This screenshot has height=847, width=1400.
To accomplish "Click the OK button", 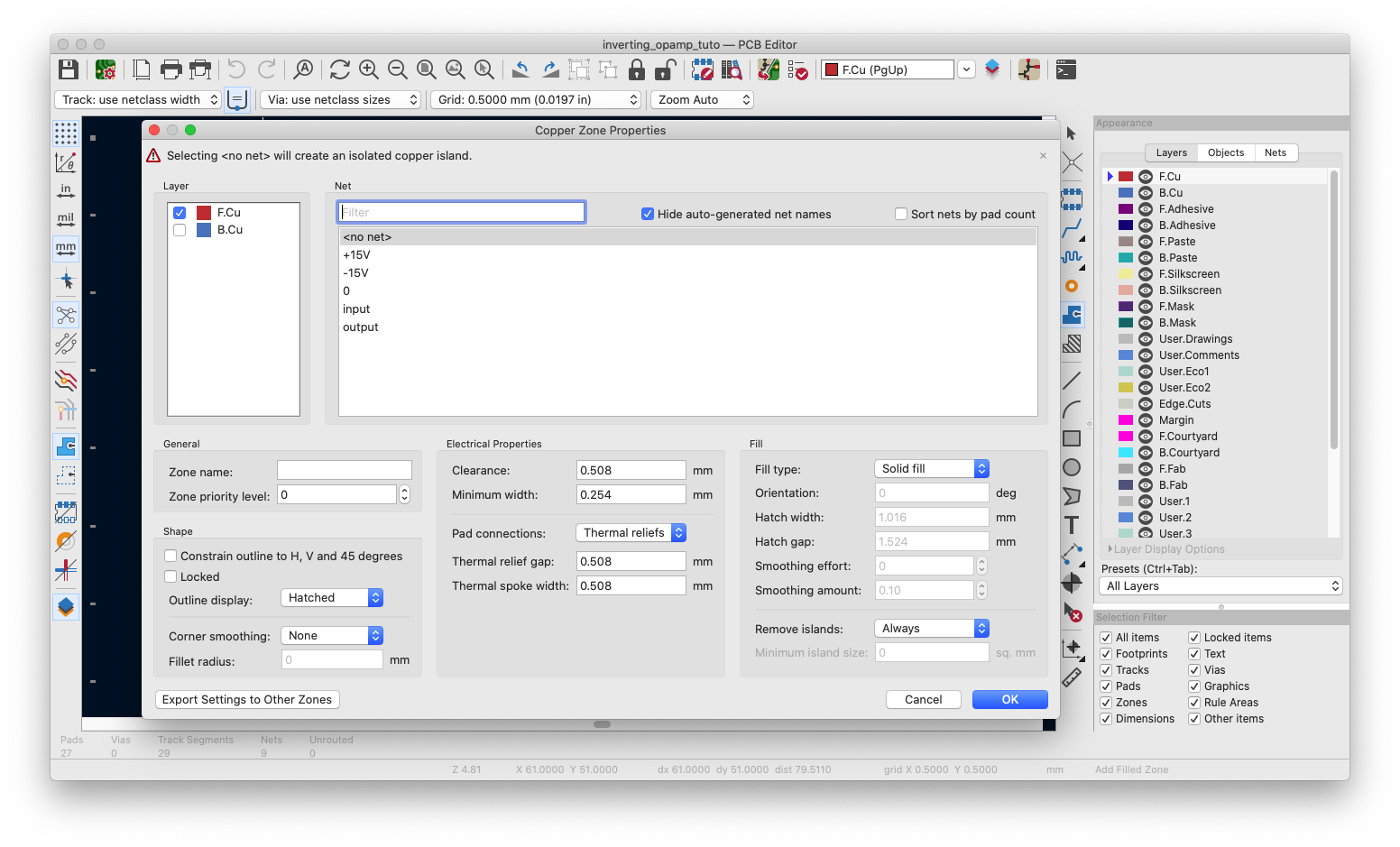I will pos(1009,699).
